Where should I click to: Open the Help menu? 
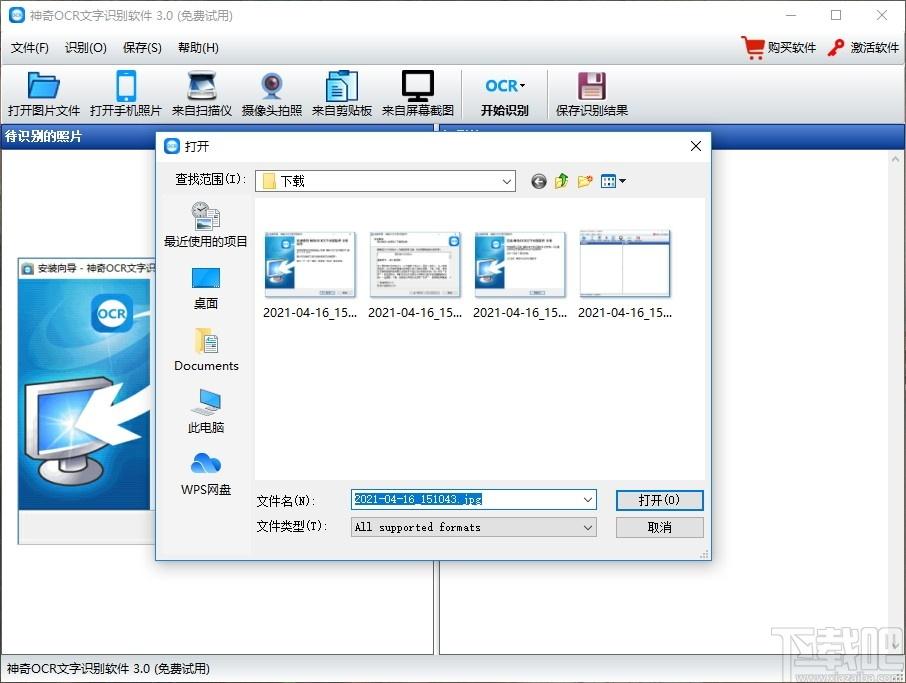pyautogui.click(x=198, y=47)
